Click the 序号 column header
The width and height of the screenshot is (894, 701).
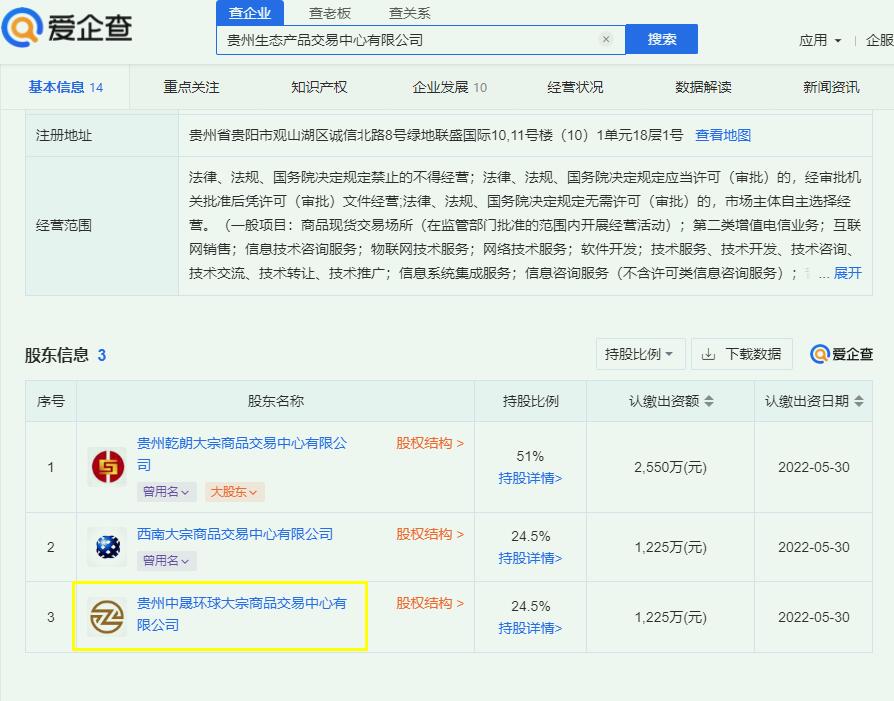click(51, 401)
